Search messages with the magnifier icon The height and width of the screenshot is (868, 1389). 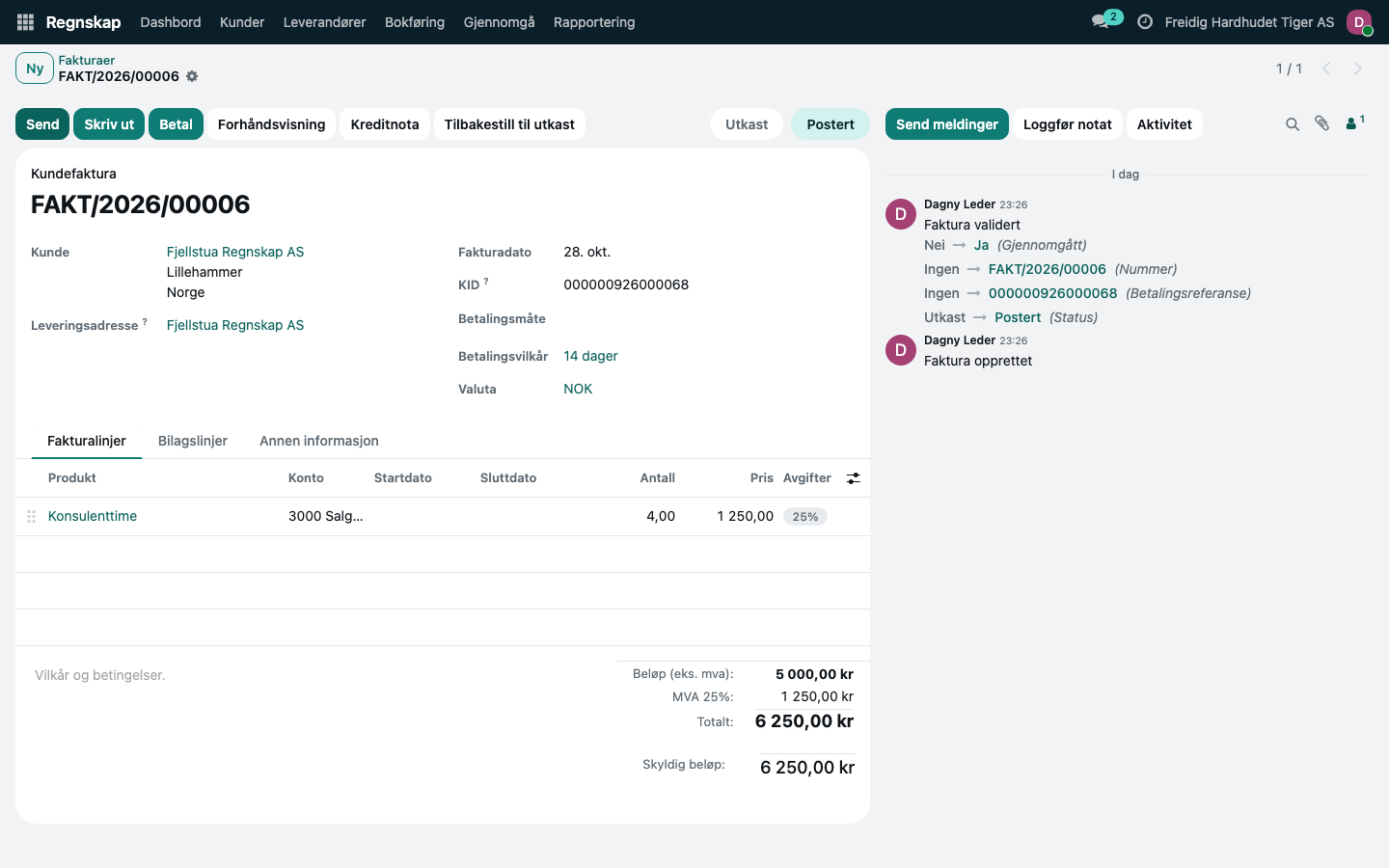pyautogui.click(x=1293, y=124)
